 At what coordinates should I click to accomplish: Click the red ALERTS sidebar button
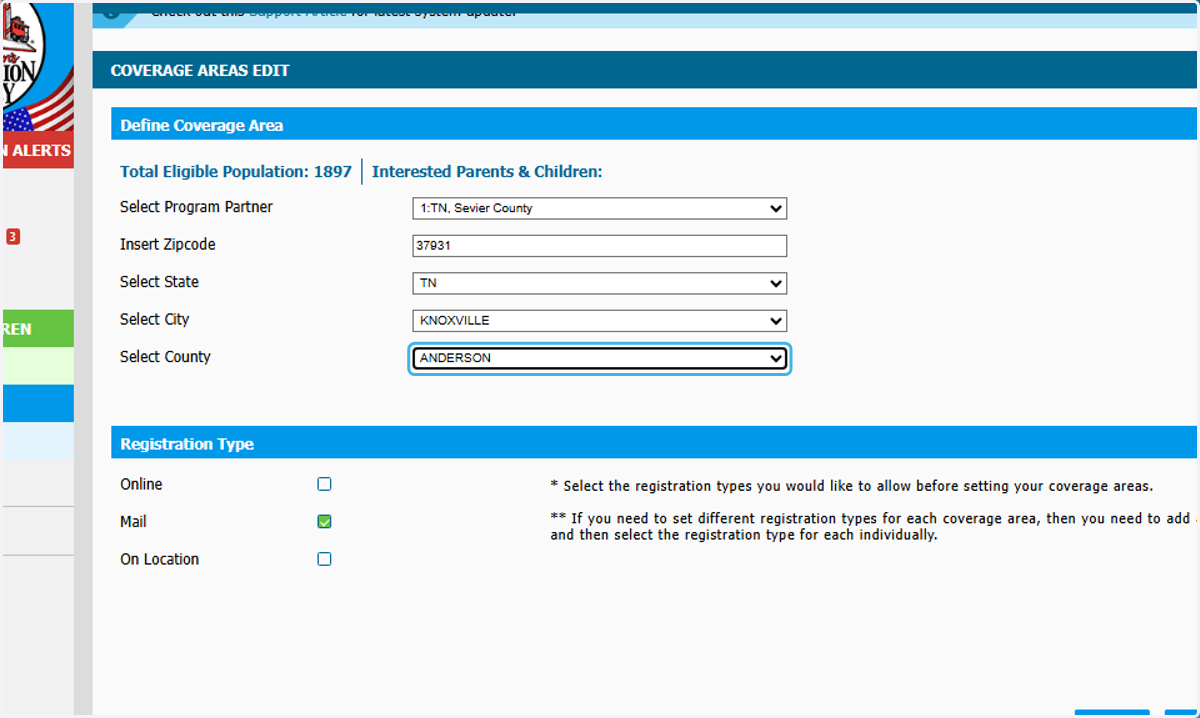click(37, 150)
